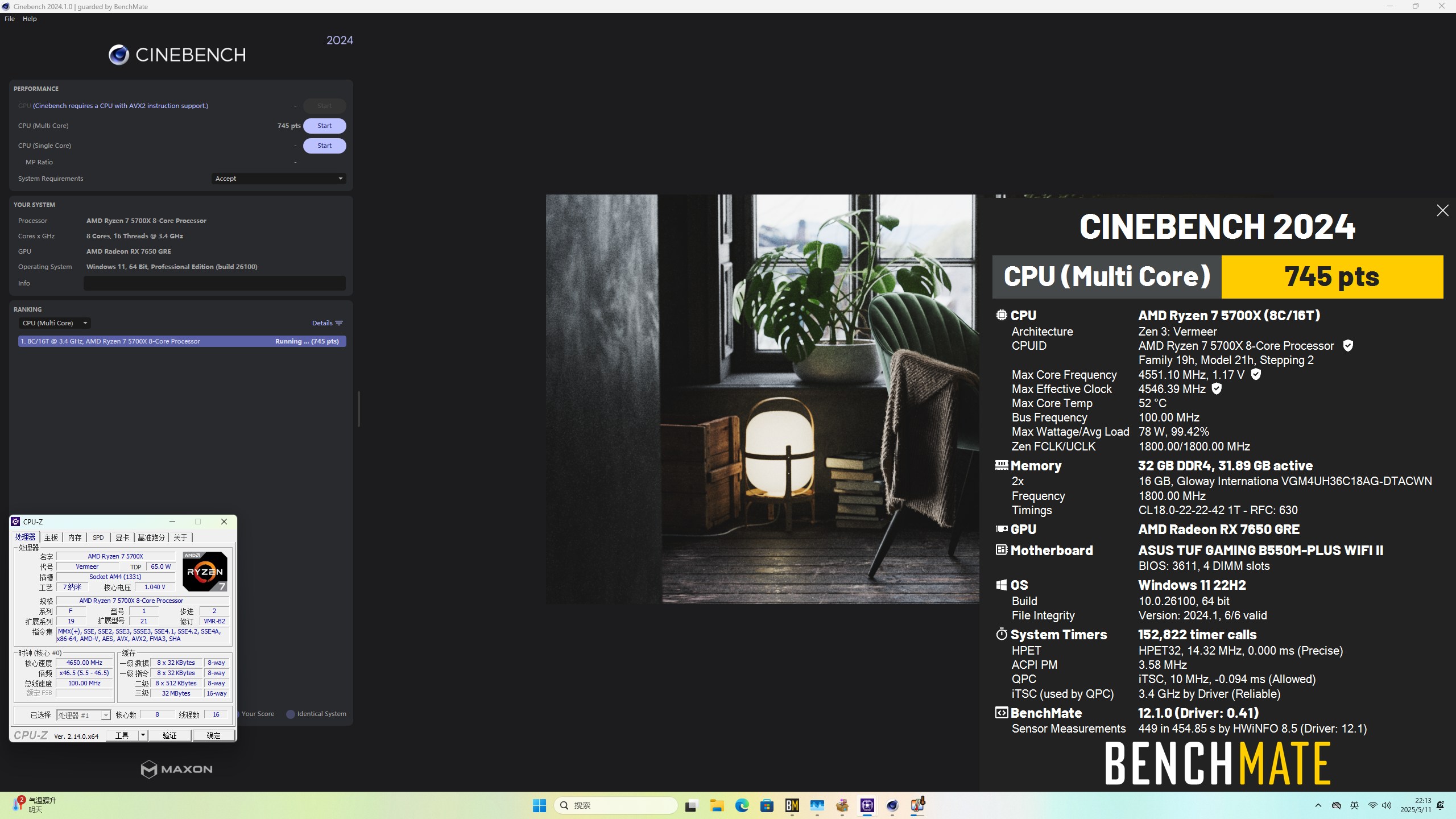Click the Ryzen 7 logo in CPU-Z
The image size is (1456, 819).
[x=205, y=572]
